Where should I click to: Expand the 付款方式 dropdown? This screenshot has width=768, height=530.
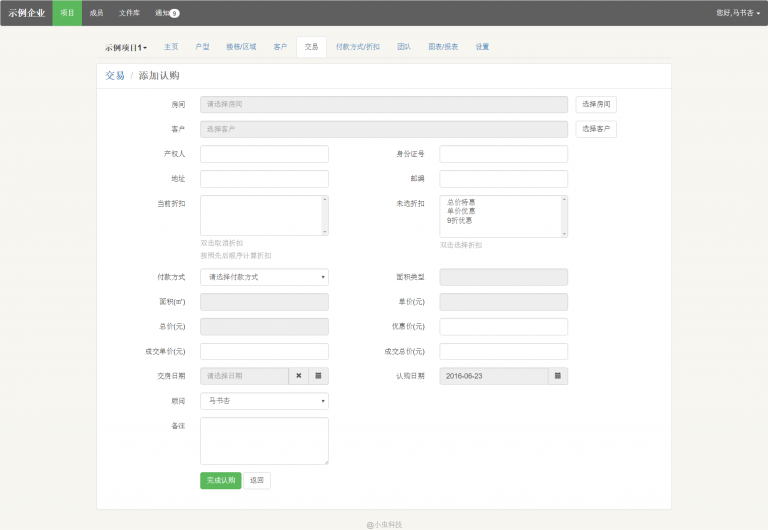click(264, 277)
